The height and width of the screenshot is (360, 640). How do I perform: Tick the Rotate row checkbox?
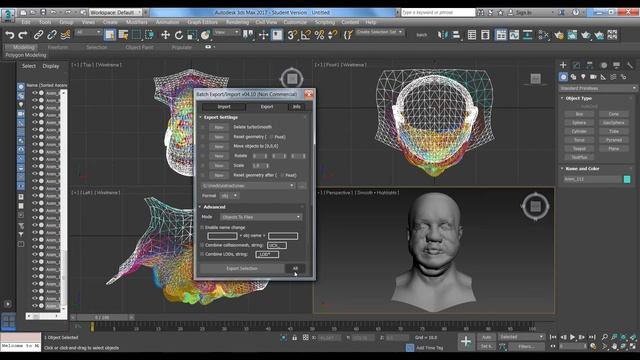(x=202, y=156)
